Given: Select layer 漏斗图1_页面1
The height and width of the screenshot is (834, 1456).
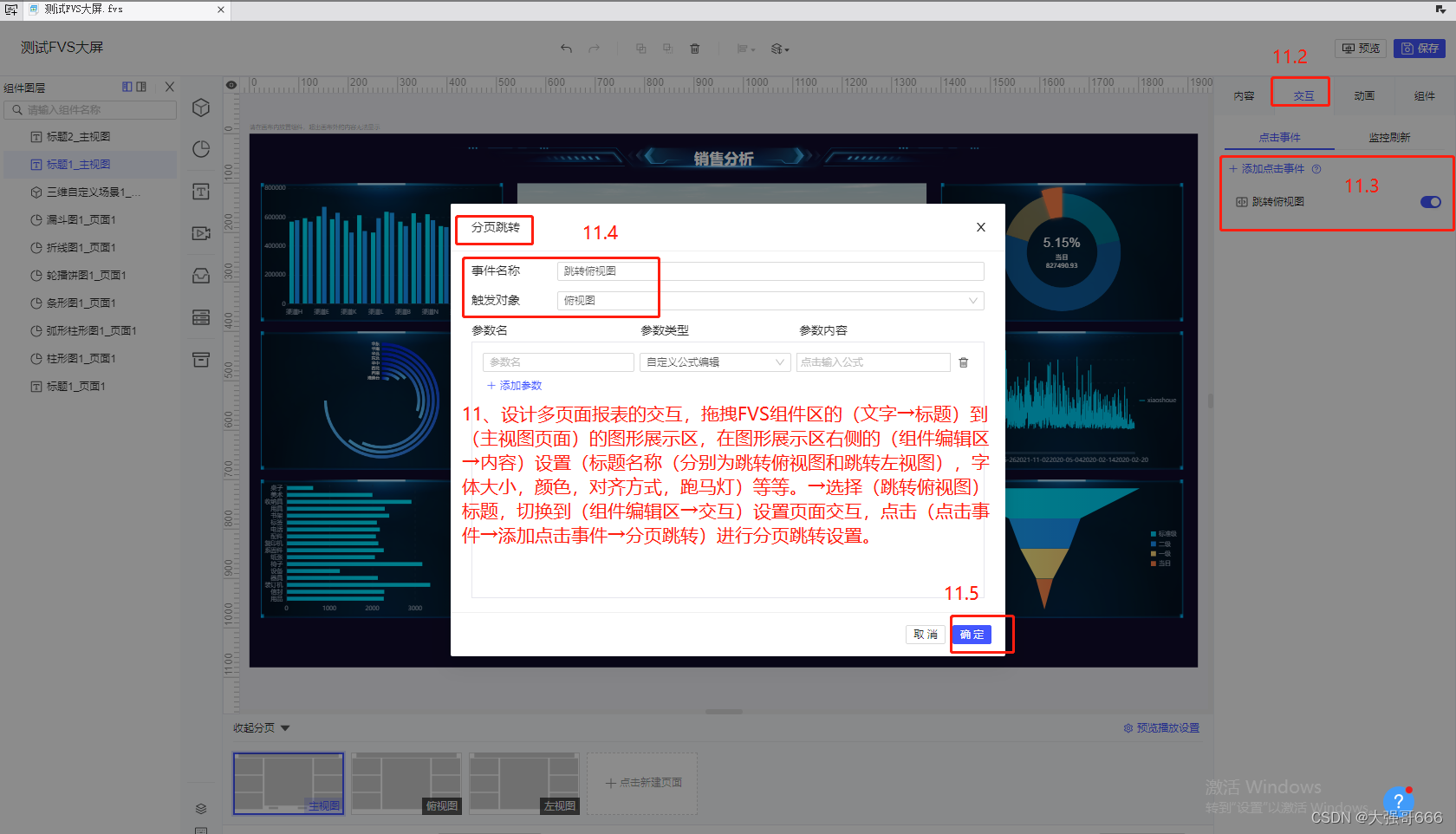Looking at the screenshot, I should point(91,220).
